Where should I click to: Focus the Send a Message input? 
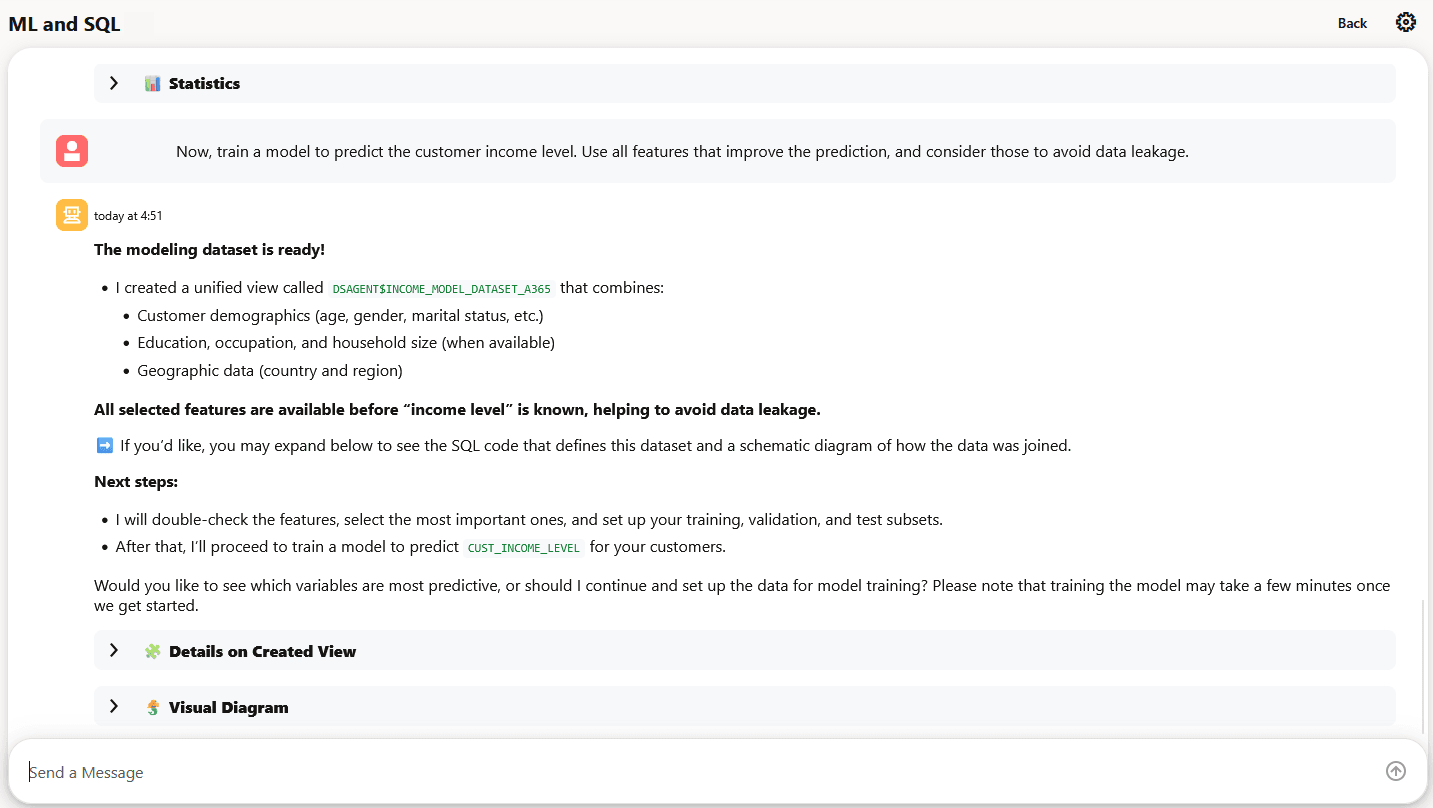click(x=700, y=772)
